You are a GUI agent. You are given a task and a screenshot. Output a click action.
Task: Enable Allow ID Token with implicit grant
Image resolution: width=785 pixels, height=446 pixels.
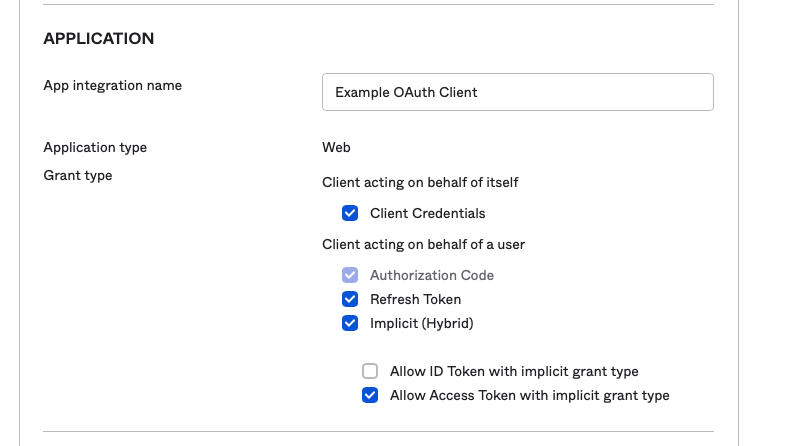(370, 371)
